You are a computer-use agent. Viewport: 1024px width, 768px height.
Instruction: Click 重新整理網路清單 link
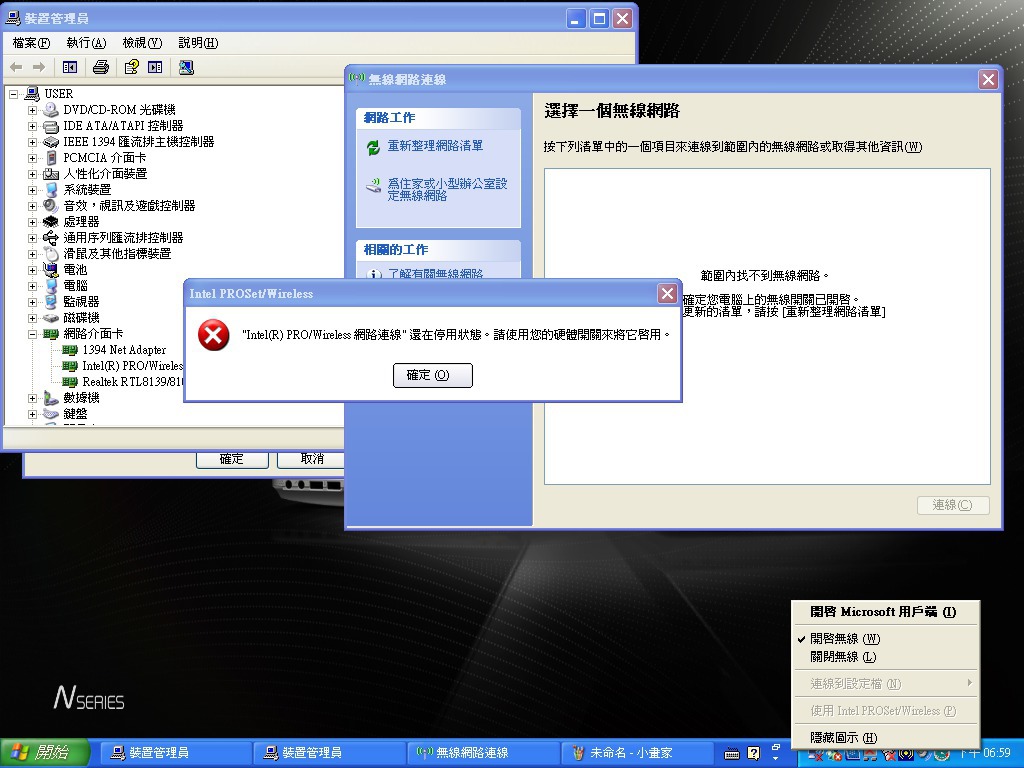[x=435, y=146]
